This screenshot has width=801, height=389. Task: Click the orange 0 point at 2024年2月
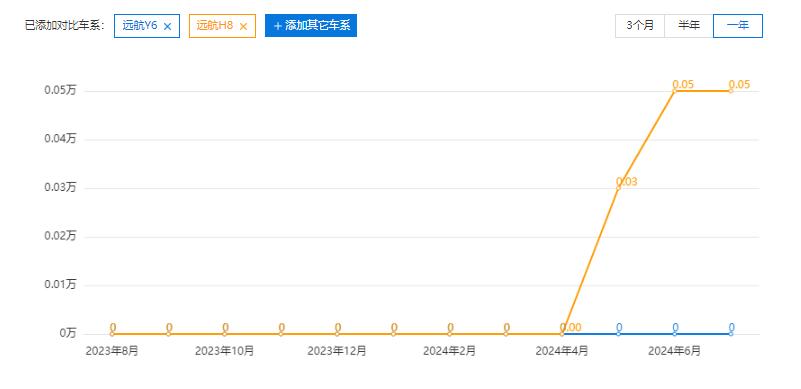[450, 334]
